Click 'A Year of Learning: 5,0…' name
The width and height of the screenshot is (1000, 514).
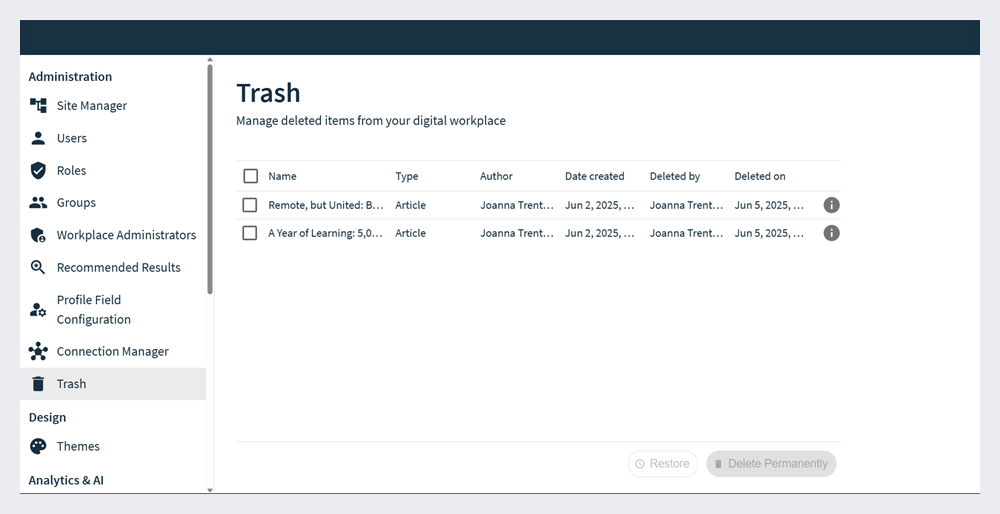326,233
